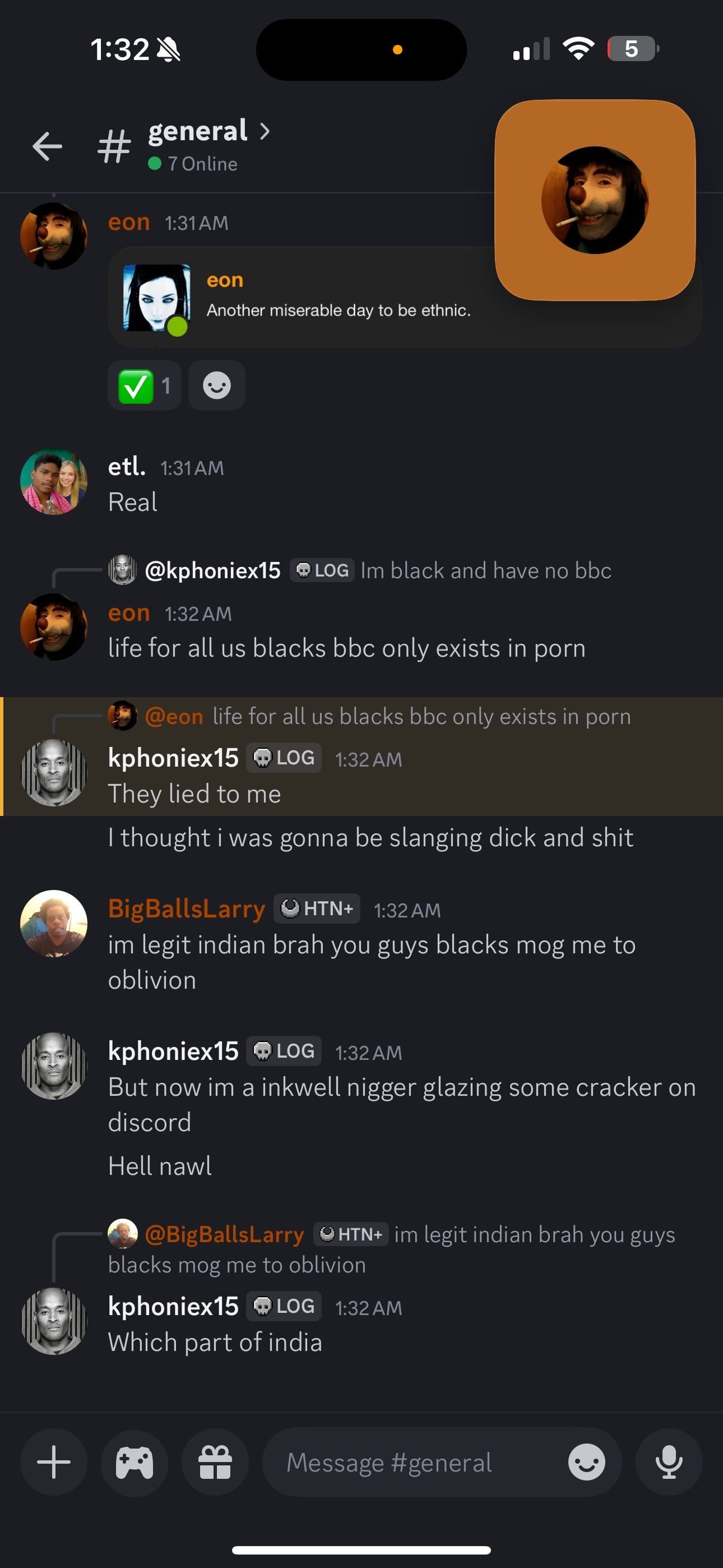
Task: Open the game controller activities icon
Action: tap(135, 1462)
